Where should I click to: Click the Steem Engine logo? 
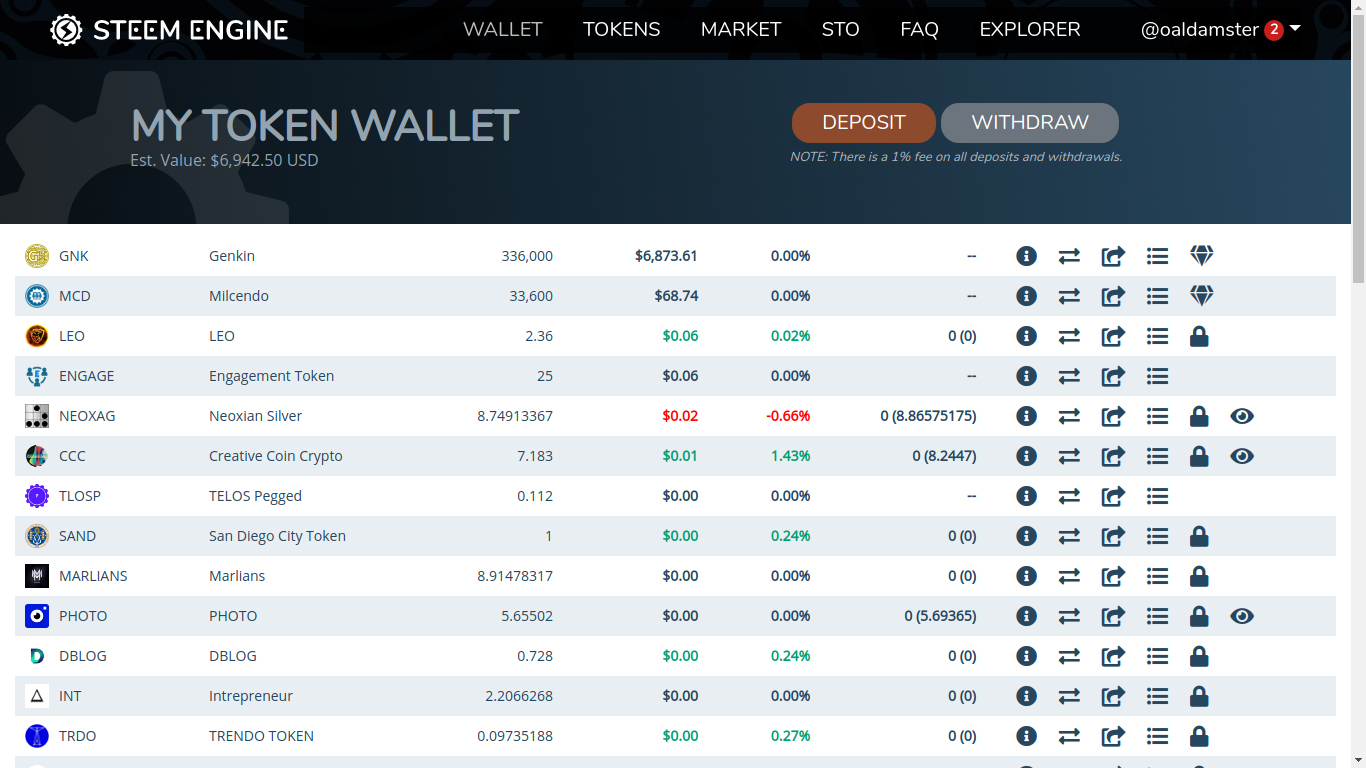click(x=169, y=30)
